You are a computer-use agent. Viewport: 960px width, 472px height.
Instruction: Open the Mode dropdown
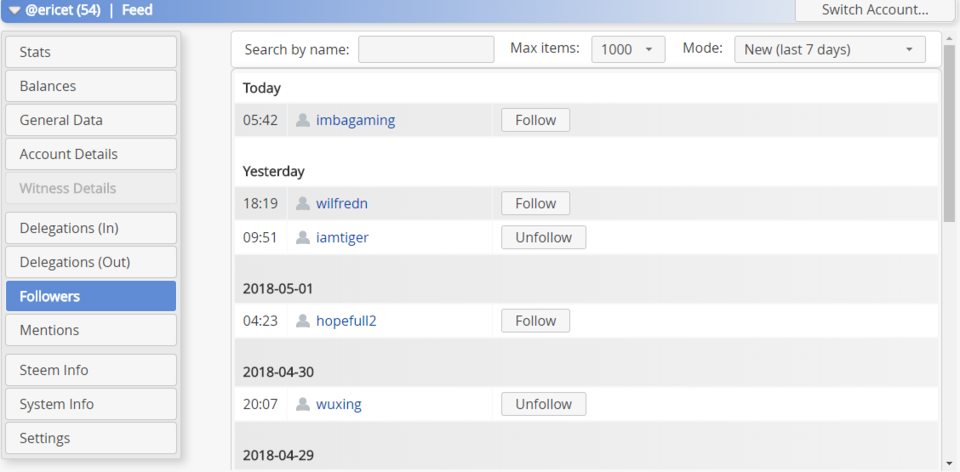click(829, 49)
